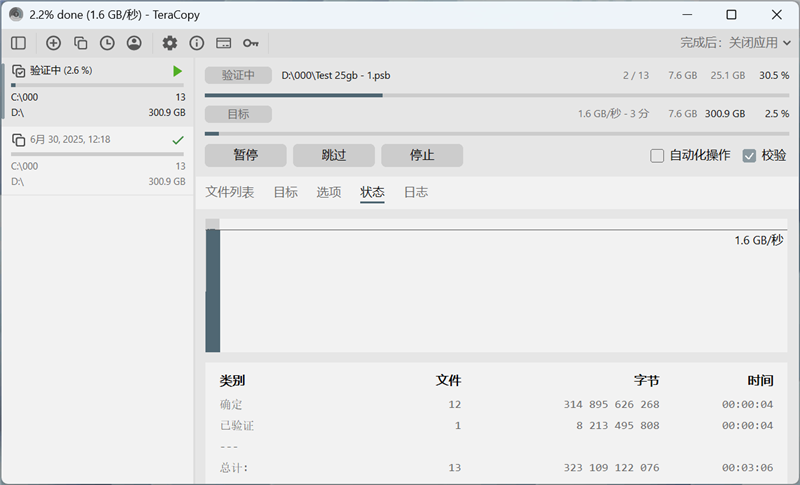Viewport: 800px width, 485px height.
Task: Click the 时间 column header
Action: pos(760,380)
